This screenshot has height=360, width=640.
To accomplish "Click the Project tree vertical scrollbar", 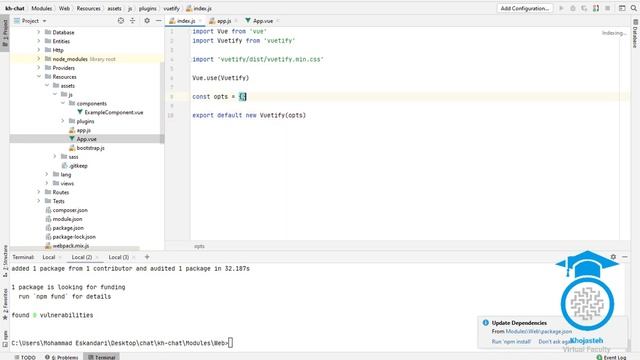I will (162, 102).
